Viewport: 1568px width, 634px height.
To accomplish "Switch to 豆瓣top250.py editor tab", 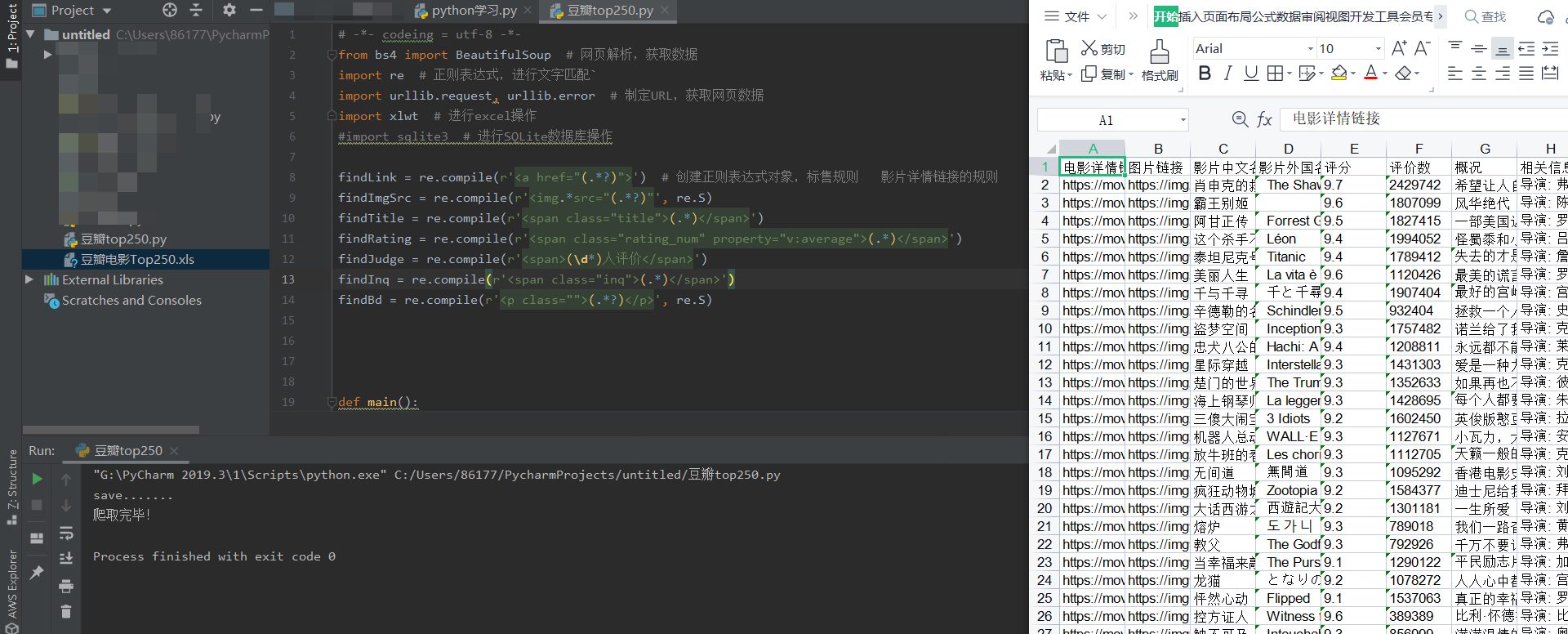I will coord(610,11).
